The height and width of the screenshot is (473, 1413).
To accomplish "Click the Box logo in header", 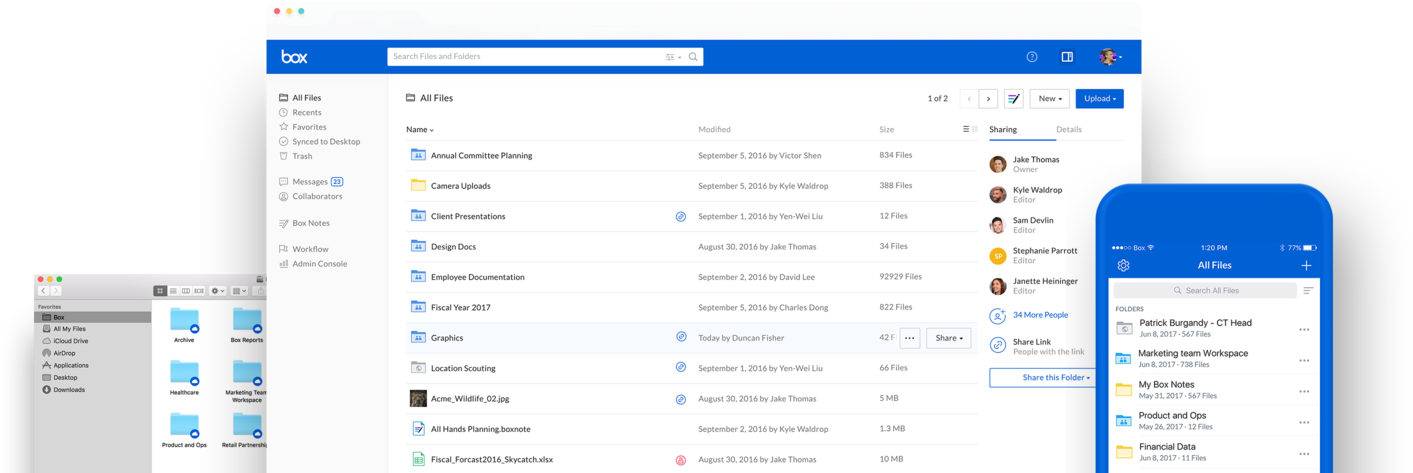I will click(294, 57).
